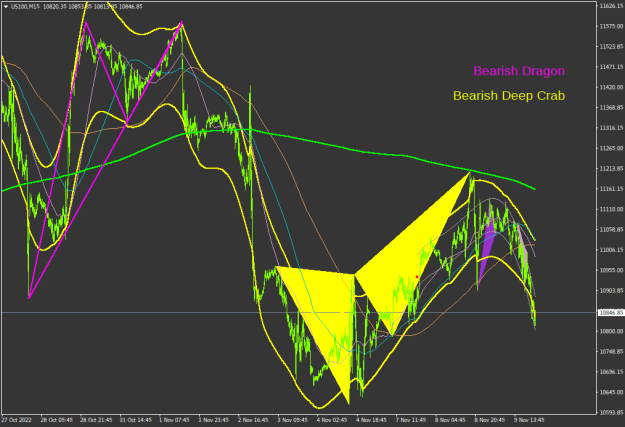The width and height of the screenshot is (625, 427).
Task: Click the 8 Nov 04:45 time label
Action: [450, 420]
